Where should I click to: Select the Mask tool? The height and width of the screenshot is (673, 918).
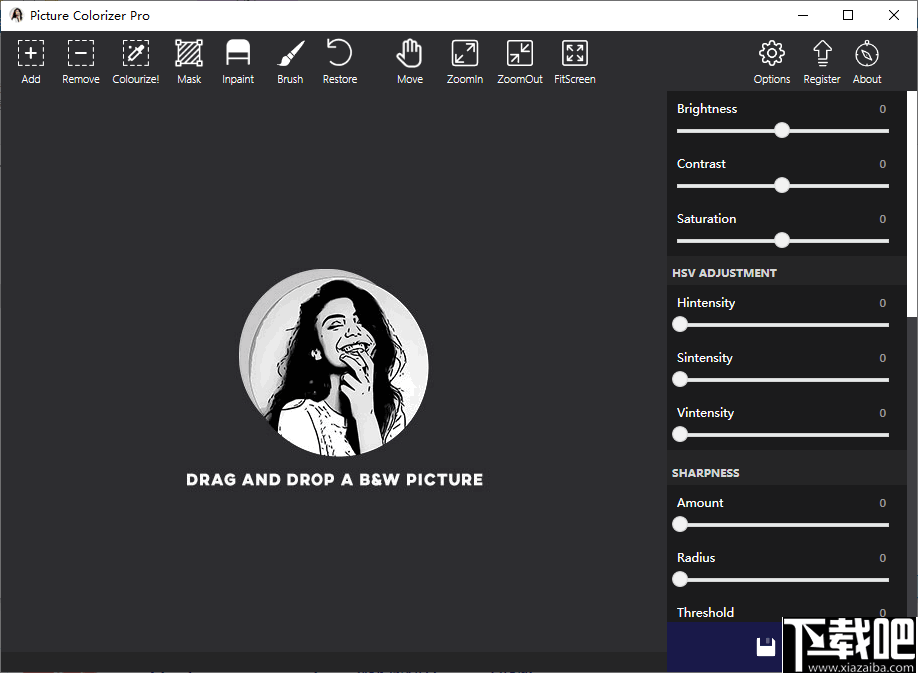click(189, 53)
